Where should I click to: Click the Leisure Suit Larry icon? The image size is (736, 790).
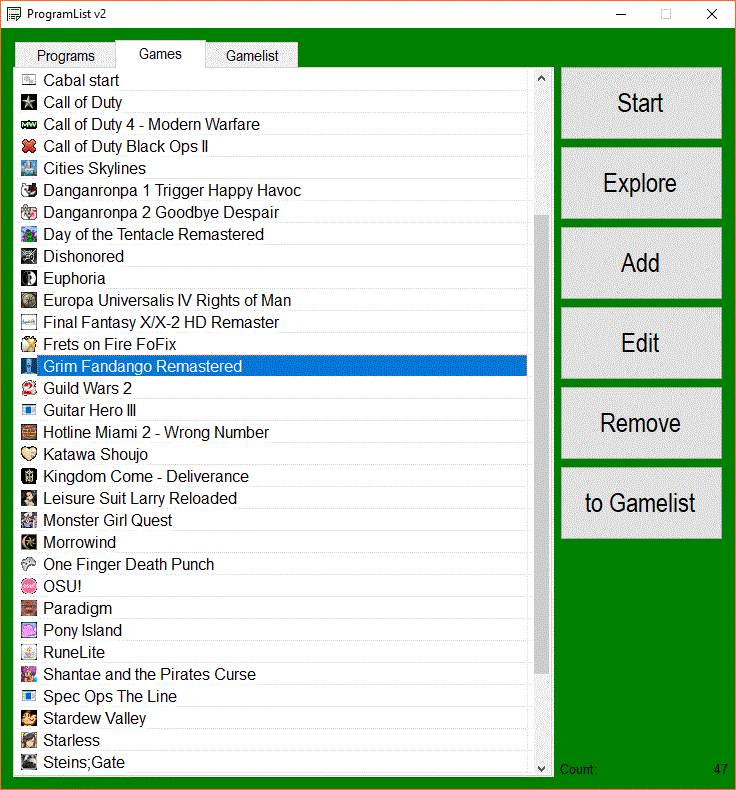pos(29,498)
